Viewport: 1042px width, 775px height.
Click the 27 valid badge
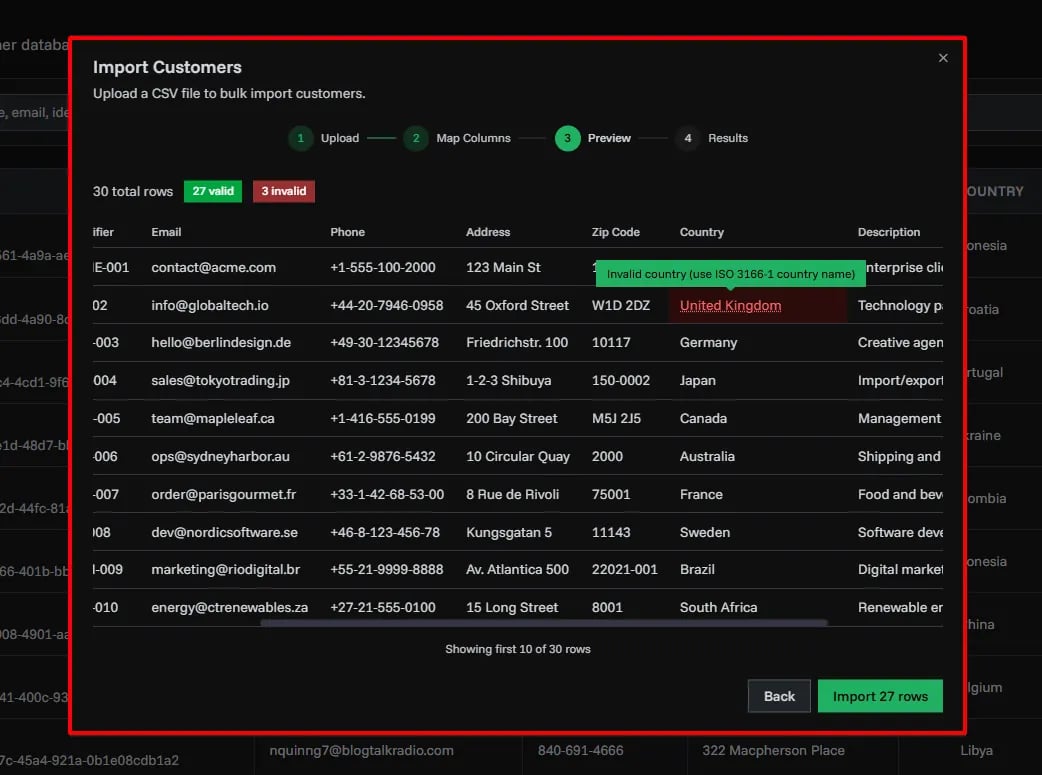pyautogui.click(x=212, y=191)
